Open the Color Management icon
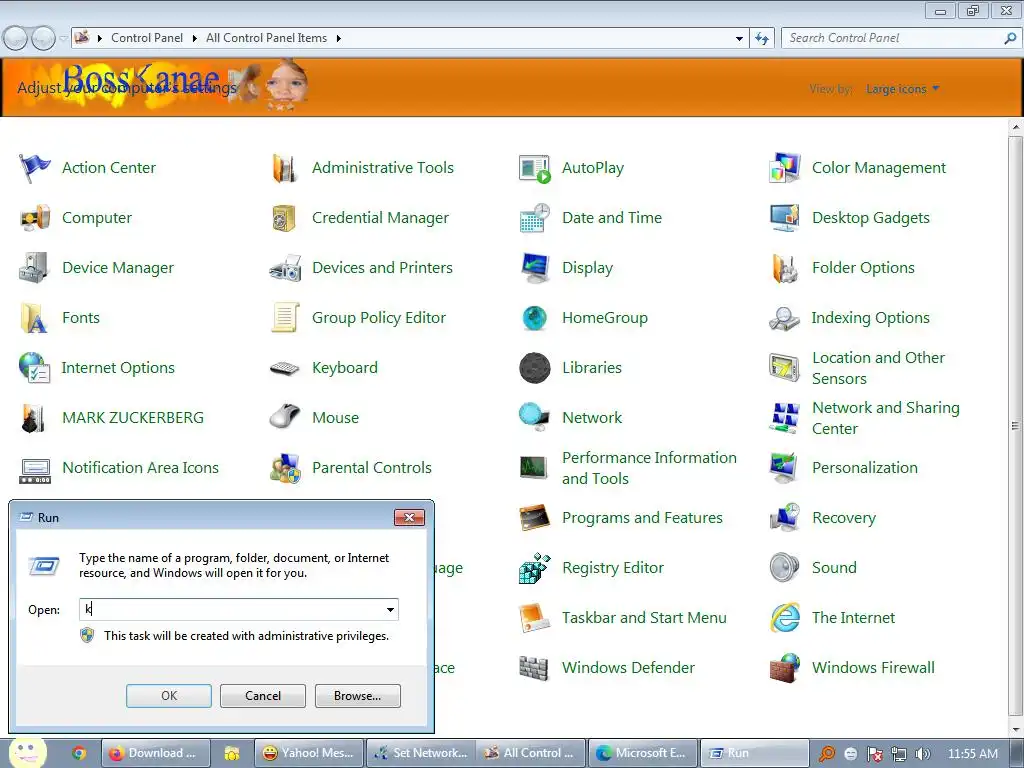This screenshot has height=768, width=1024. click(x=784, y=168)
